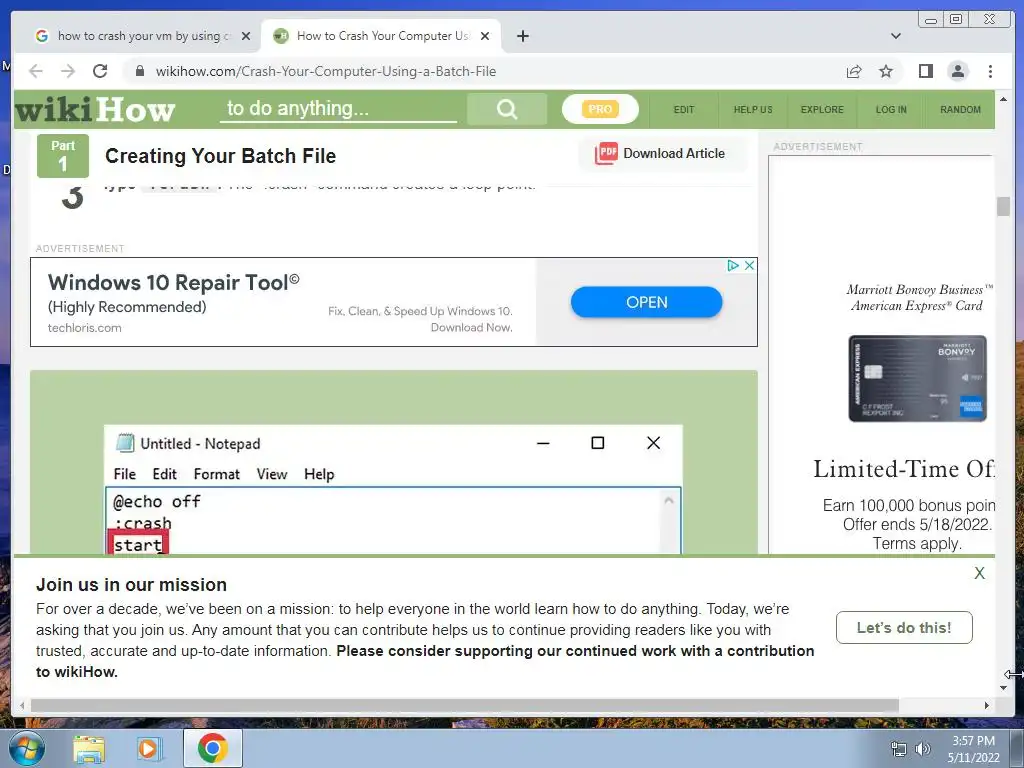The height and width of the screenshot is (768, 1024).
Task: Open the Chrome profile avatar
Action: pos(957,71)
